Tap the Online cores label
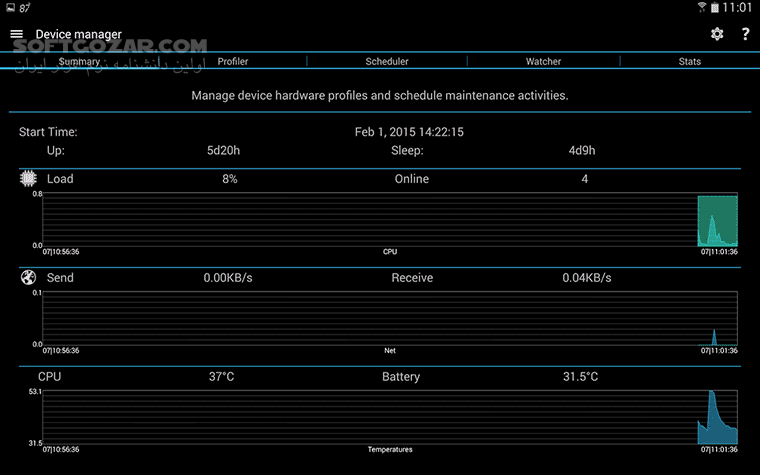Screen dimensions: 760x475 pyautogui.click(x=411, y=179)
